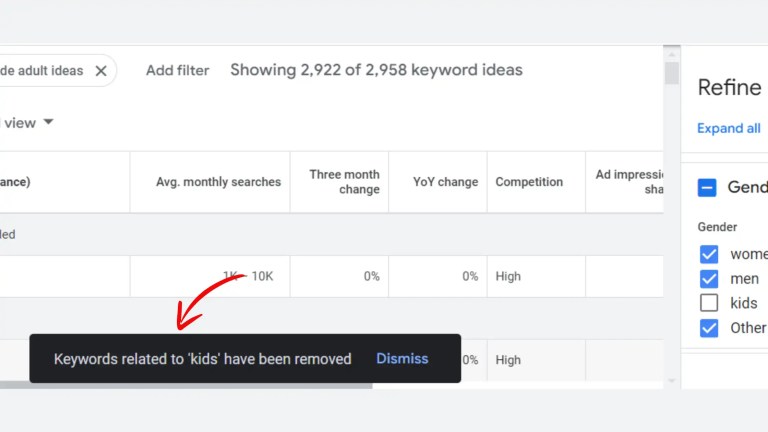Sort by YoY change column

445,182
